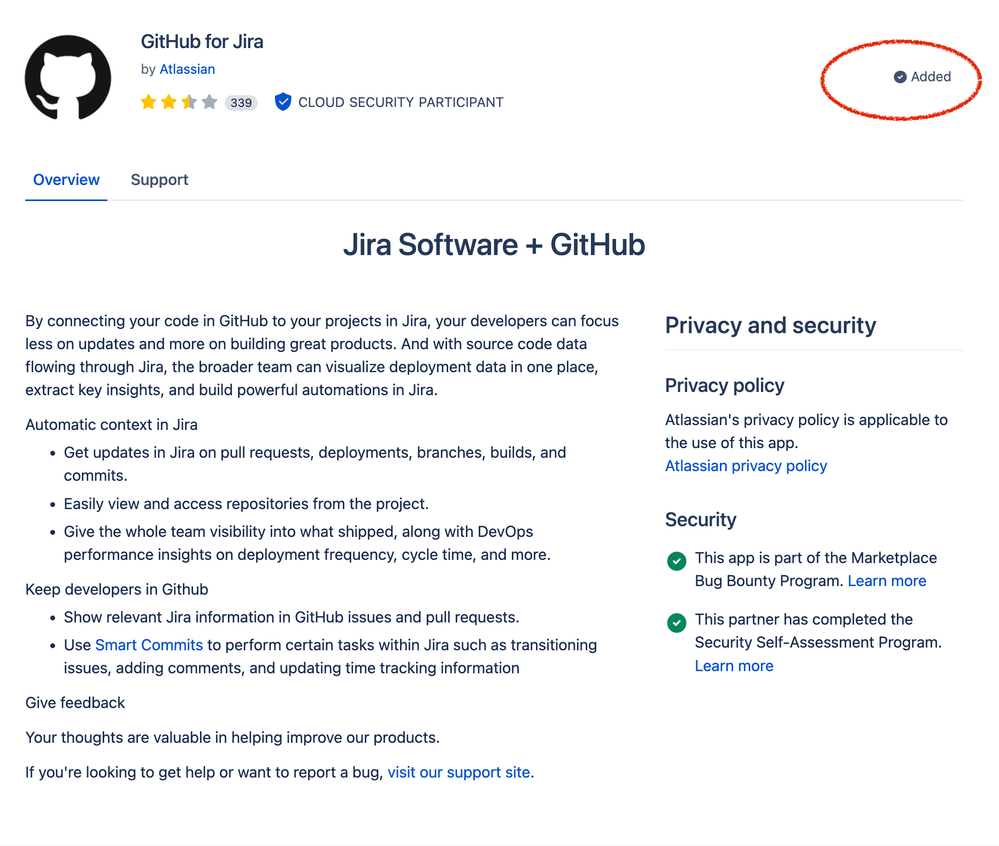Follow the visit our support site link
The width and height of the screenshot is (999, 846).
click(459, 772)
